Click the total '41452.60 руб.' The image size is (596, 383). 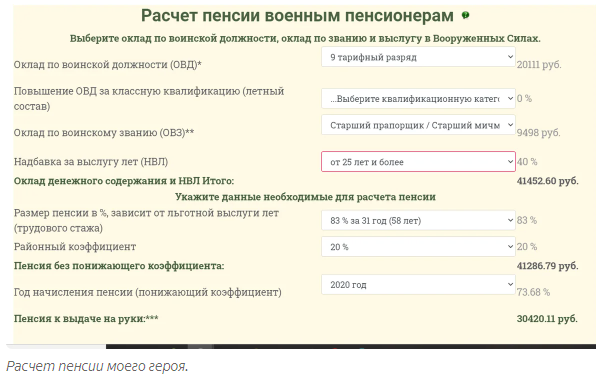click(x=547, y=181)
